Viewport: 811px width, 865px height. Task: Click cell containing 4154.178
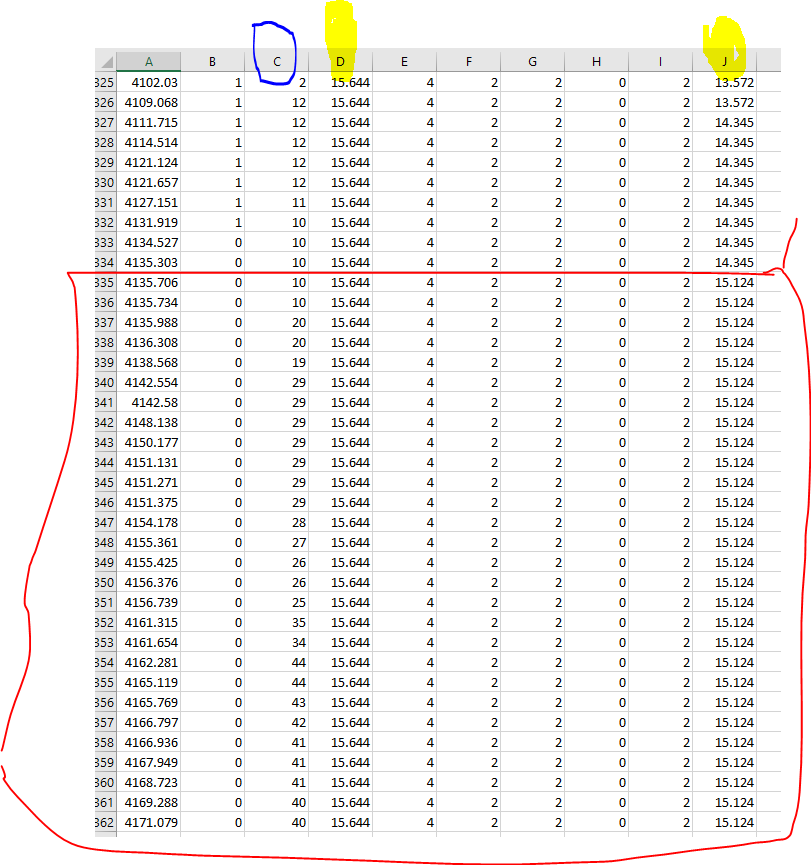(148, 522)
